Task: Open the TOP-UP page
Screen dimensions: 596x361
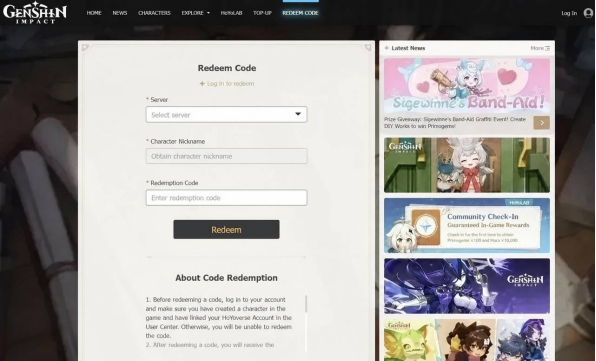Action: pos(262,13)
